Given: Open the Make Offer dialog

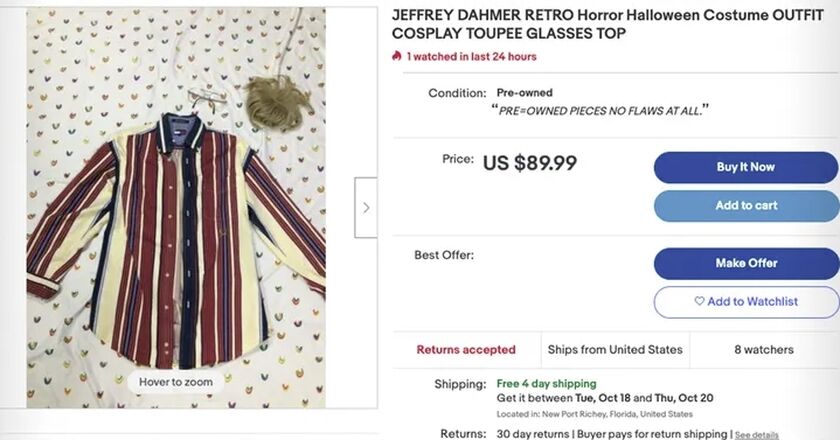Looking at the screenshot, I should (746, 263).
